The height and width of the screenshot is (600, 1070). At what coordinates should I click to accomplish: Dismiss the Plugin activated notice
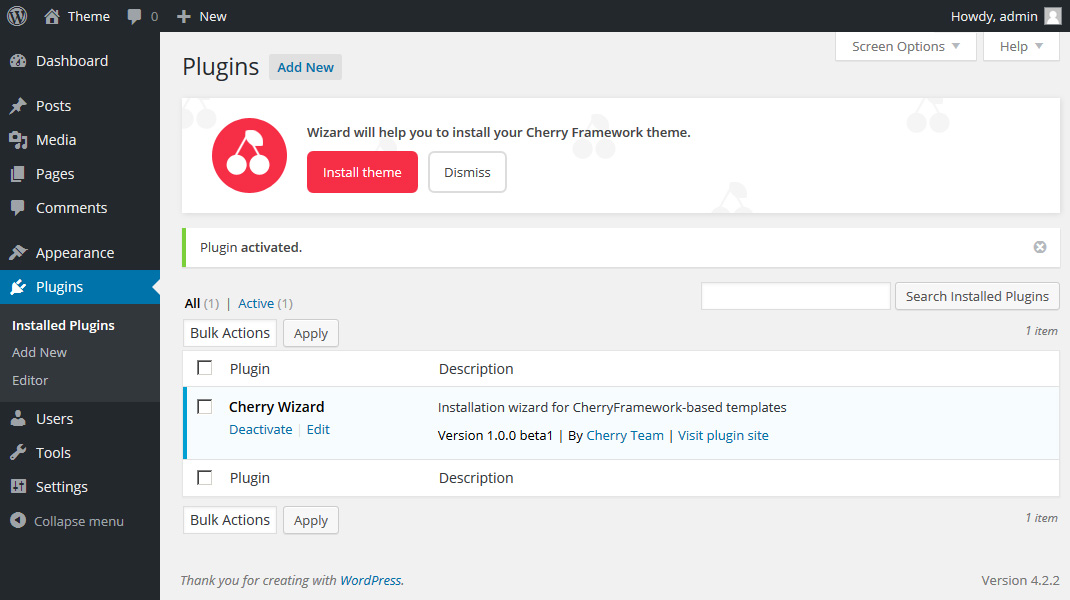point(1040,247)
